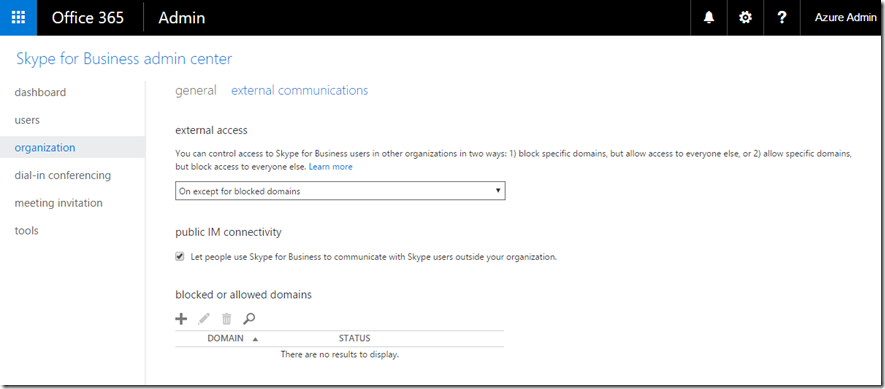
Task: Open the settings gear menu
Action: (746, 18)
